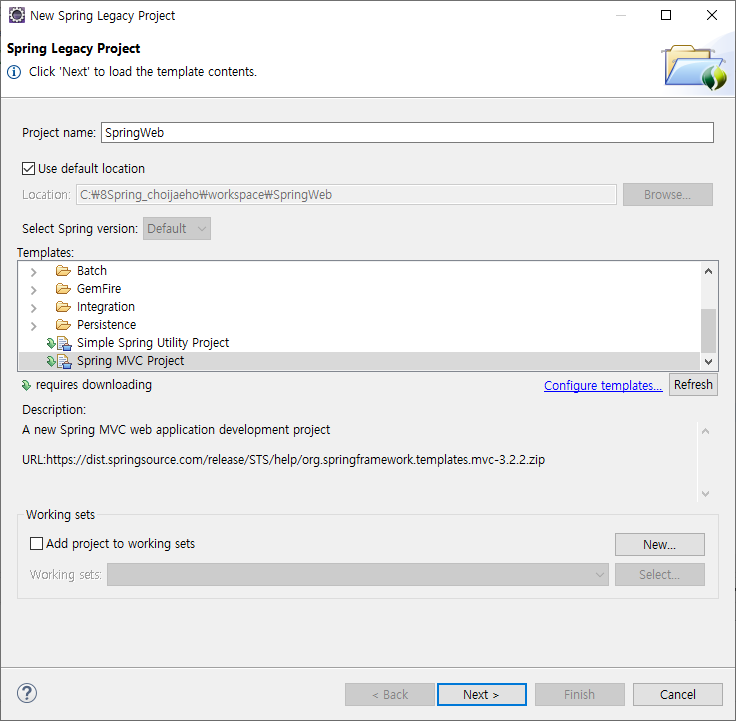Viewport: 736px width, 721px height.
Task: Click the Cancel button
Action: 677,694
